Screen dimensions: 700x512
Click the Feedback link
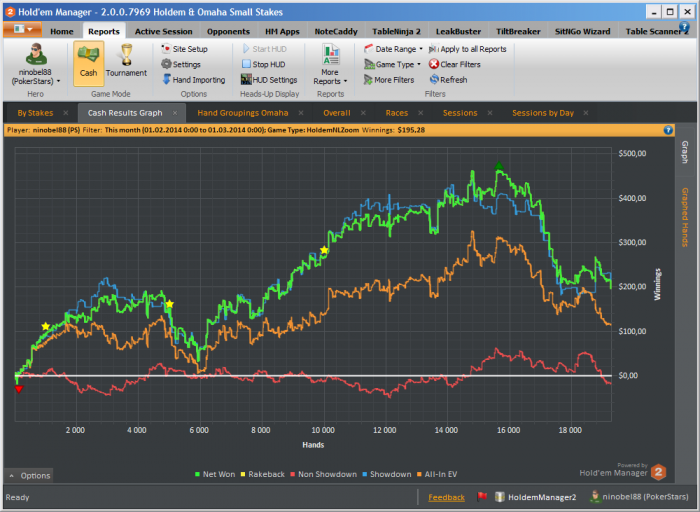pyautogui.click(x=446, y=497)
